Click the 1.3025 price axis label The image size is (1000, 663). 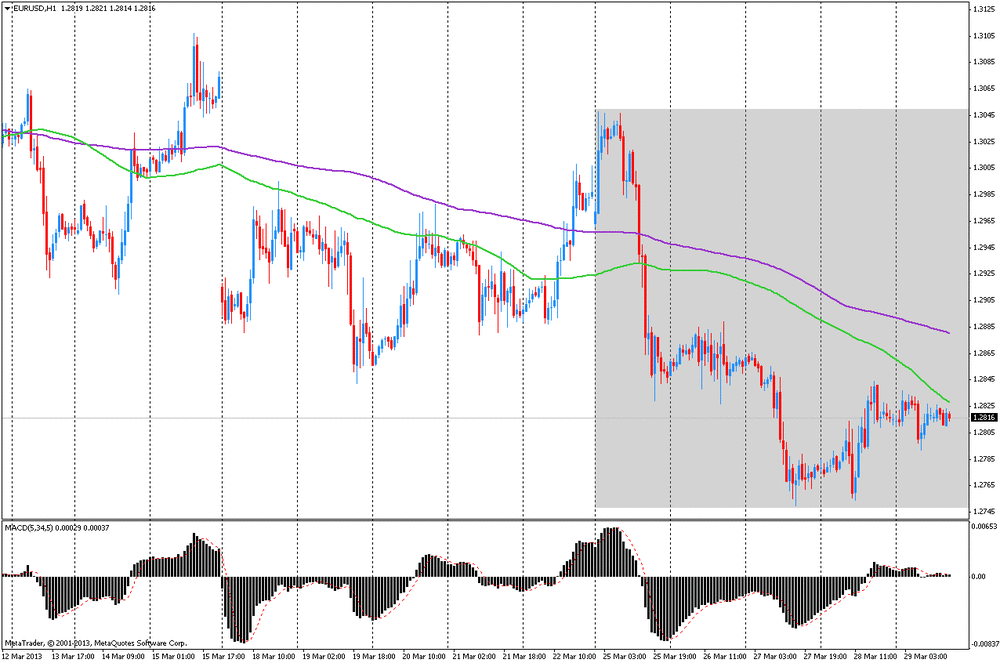click(985, 142)
